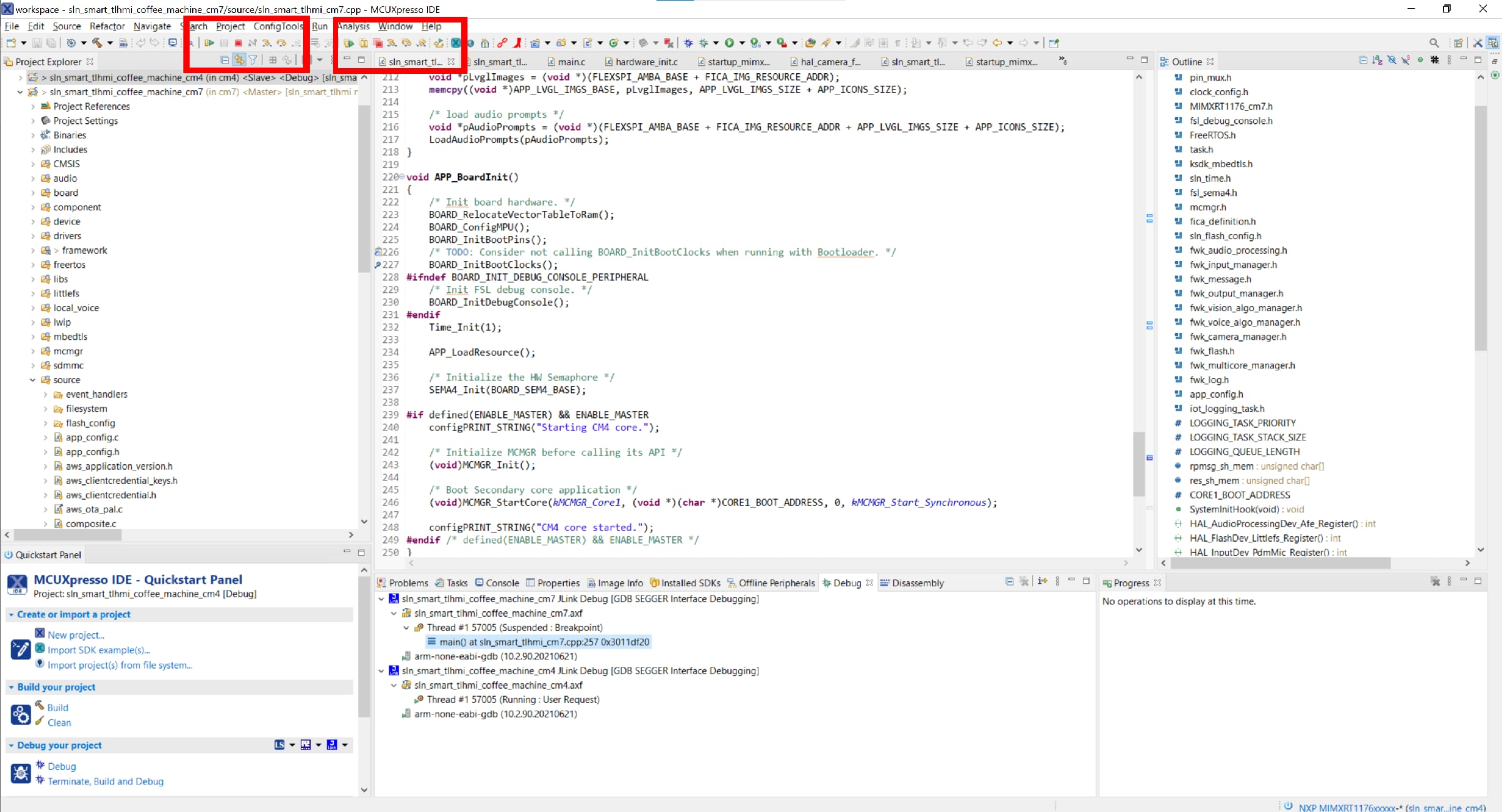The width and height of the screenshot is (1502, 812).
Task: Click the Resume debug icon
Action: (209, 43)
